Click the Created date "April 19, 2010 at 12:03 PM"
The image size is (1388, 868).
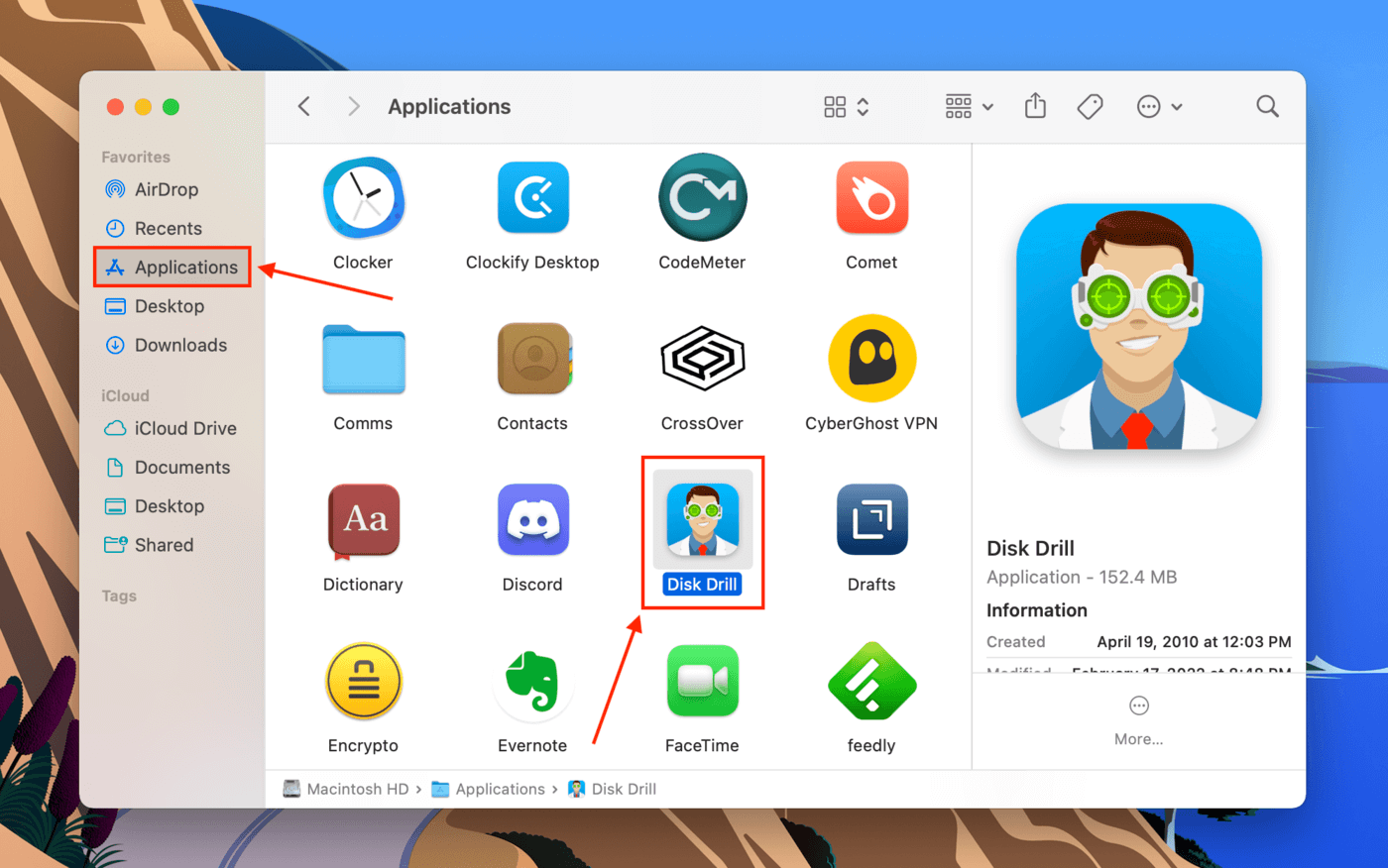tap(1194, 642)
